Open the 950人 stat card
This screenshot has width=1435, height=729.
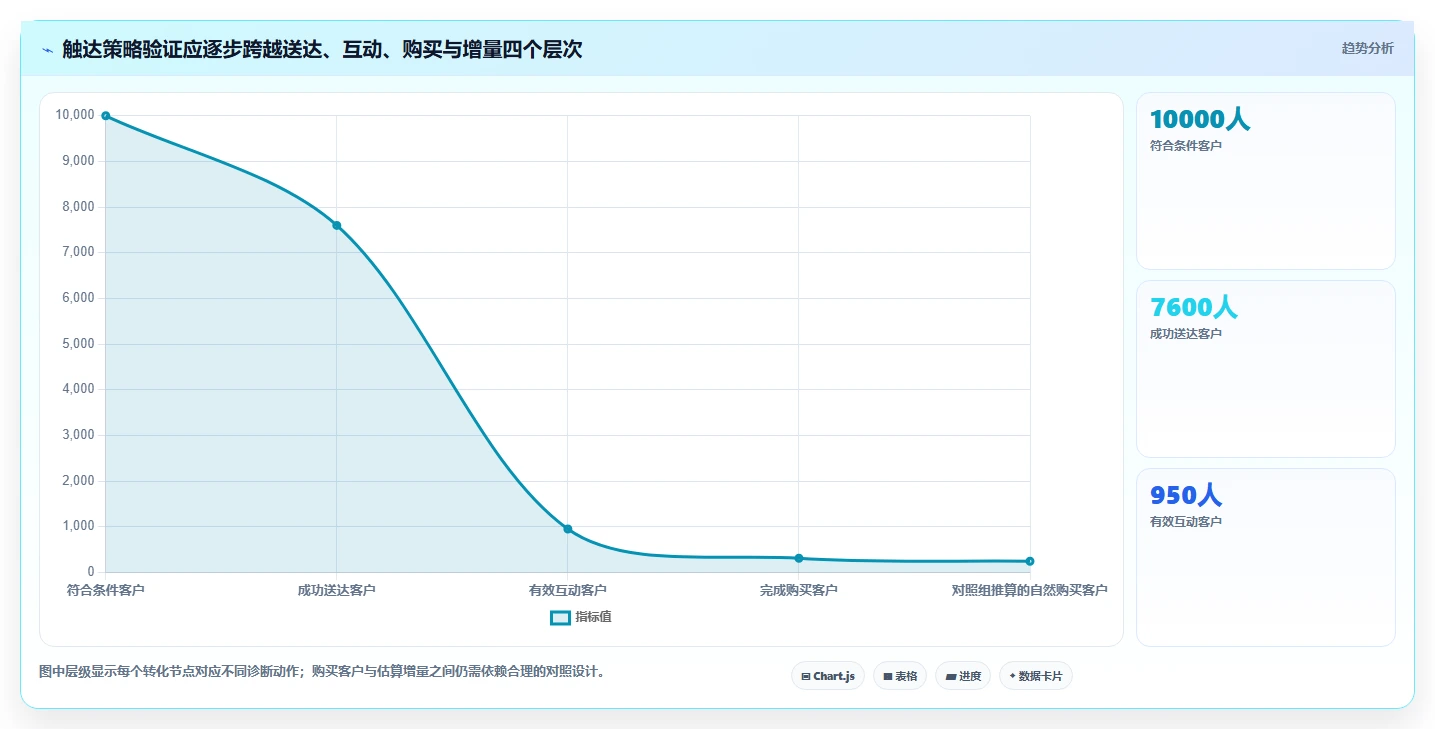pyautogui.click(x=1265, y=557)
